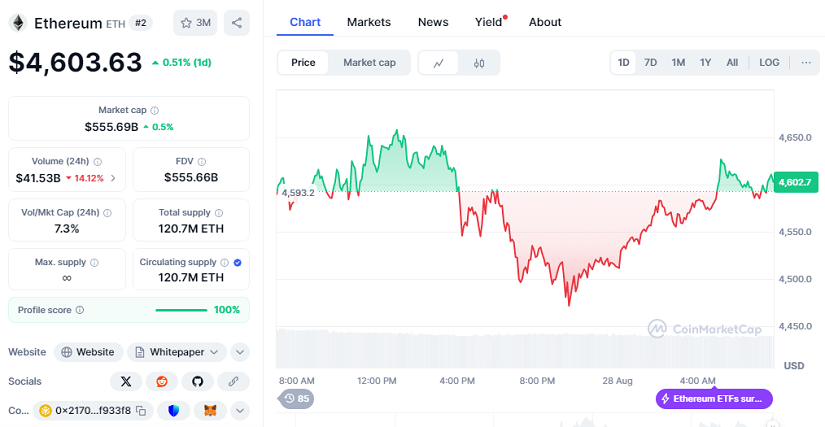Select the 7D time range

point(650,62)
